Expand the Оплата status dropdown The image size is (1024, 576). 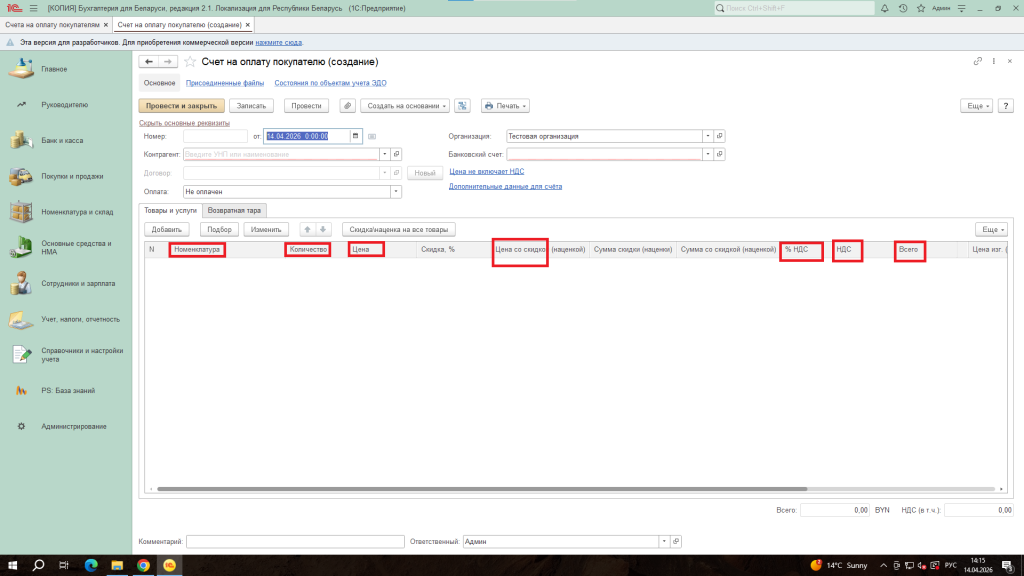pos(395,191)
